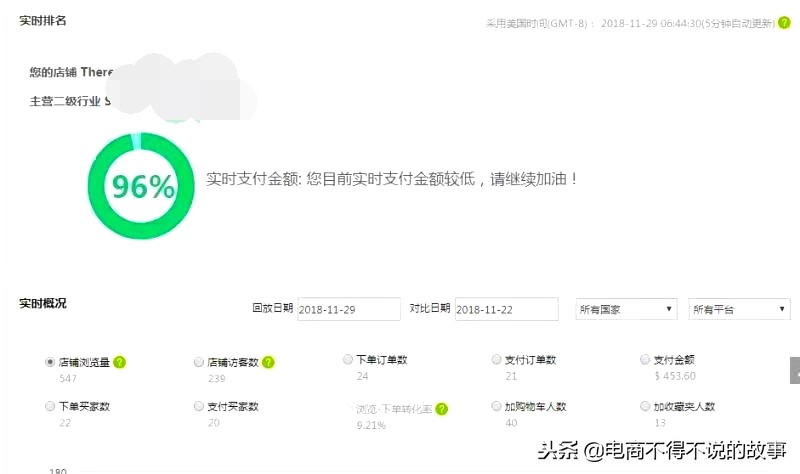Click the 2018-11-29 06:44:30 timestamp text
The height and width of the screenshot is (474, 800).
651,23
